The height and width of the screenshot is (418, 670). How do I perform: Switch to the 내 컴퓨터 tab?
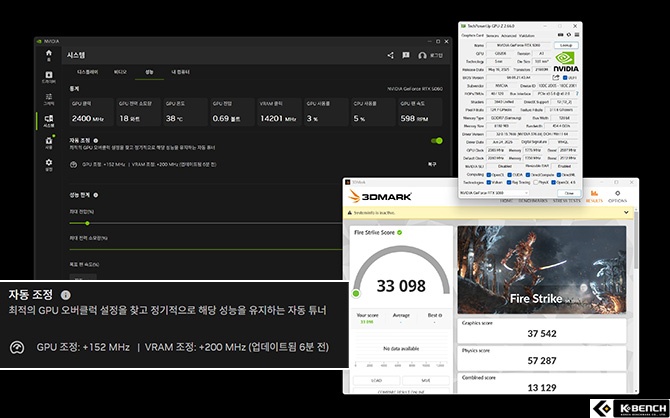[x=180, y=72]
